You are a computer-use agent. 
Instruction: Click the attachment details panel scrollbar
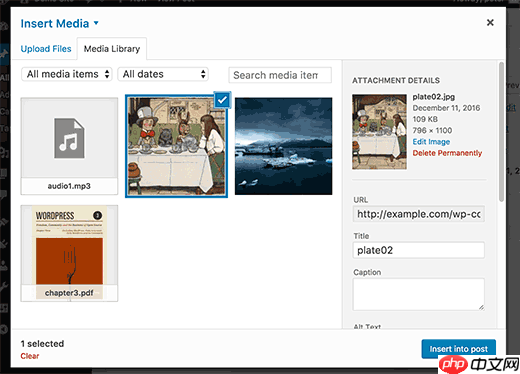(501, 132)
